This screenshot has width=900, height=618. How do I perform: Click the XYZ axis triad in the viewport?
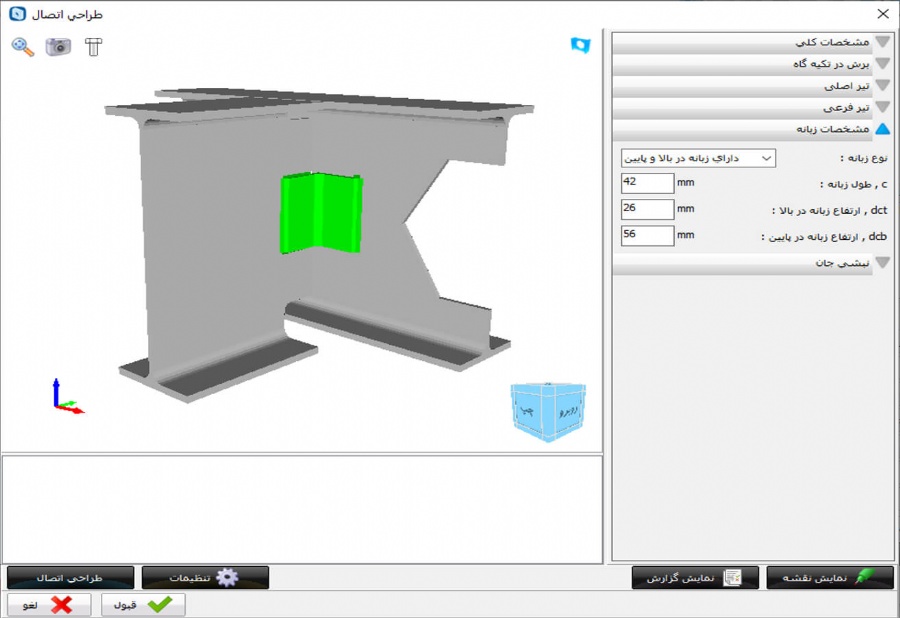(x=65, y=397)
